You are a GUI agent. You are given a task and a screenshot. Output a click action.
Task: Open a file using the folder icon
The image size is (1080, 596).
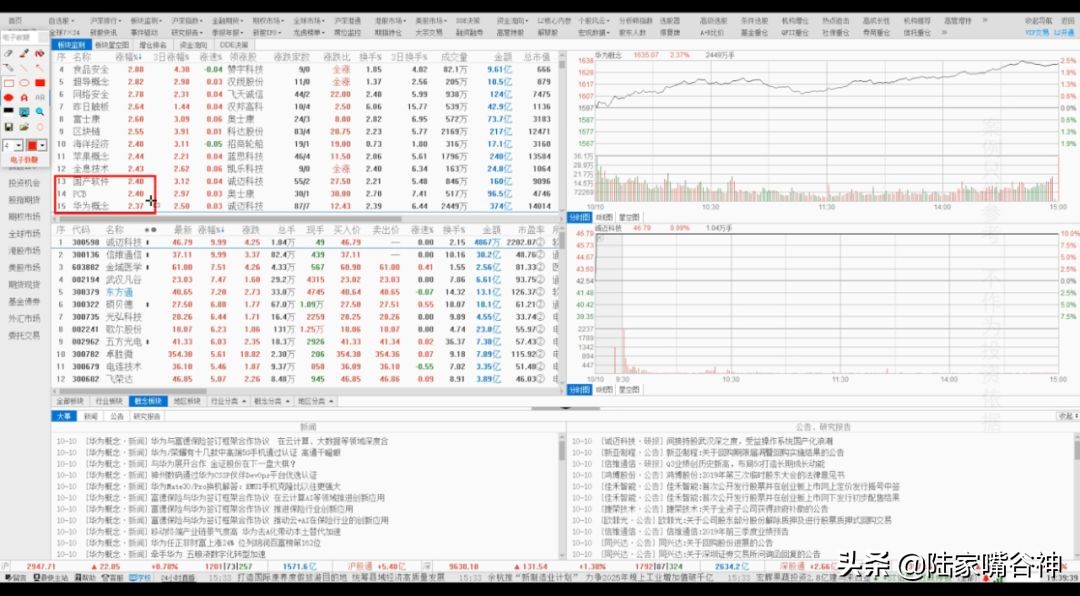coord(24,127)
